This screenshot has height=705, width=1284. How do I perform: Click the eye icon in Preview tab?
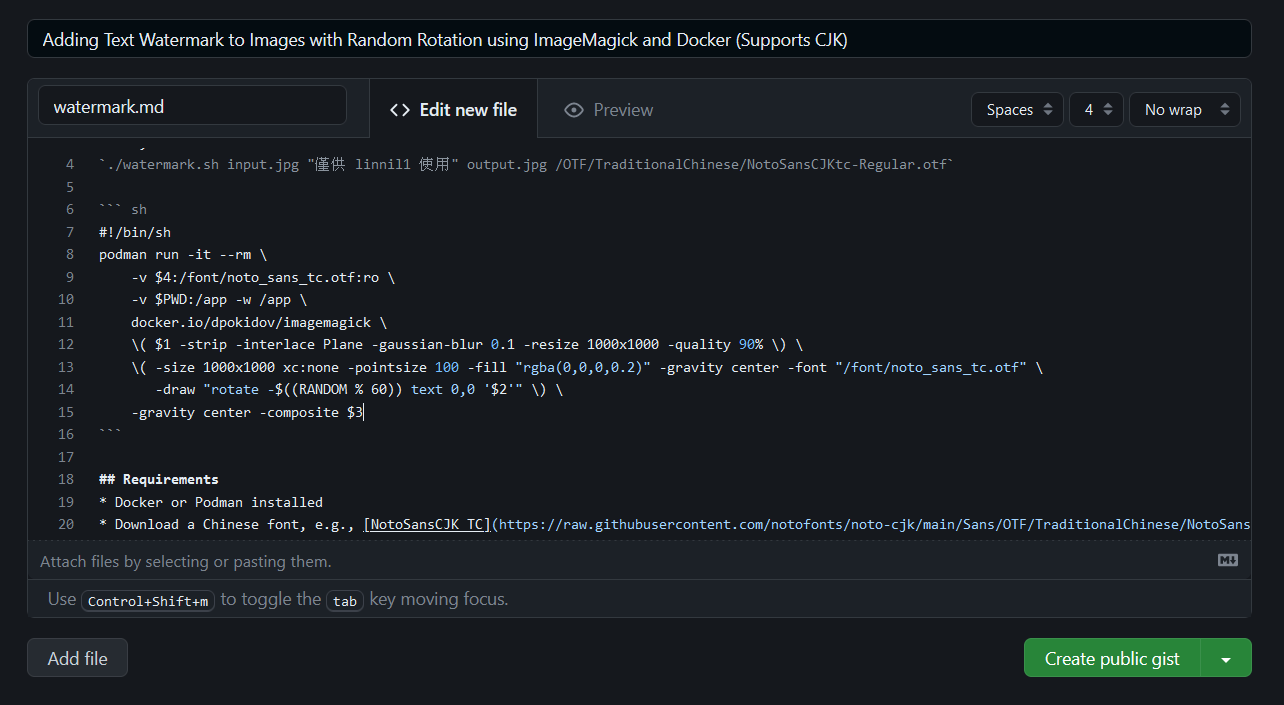tap(573, 110)
